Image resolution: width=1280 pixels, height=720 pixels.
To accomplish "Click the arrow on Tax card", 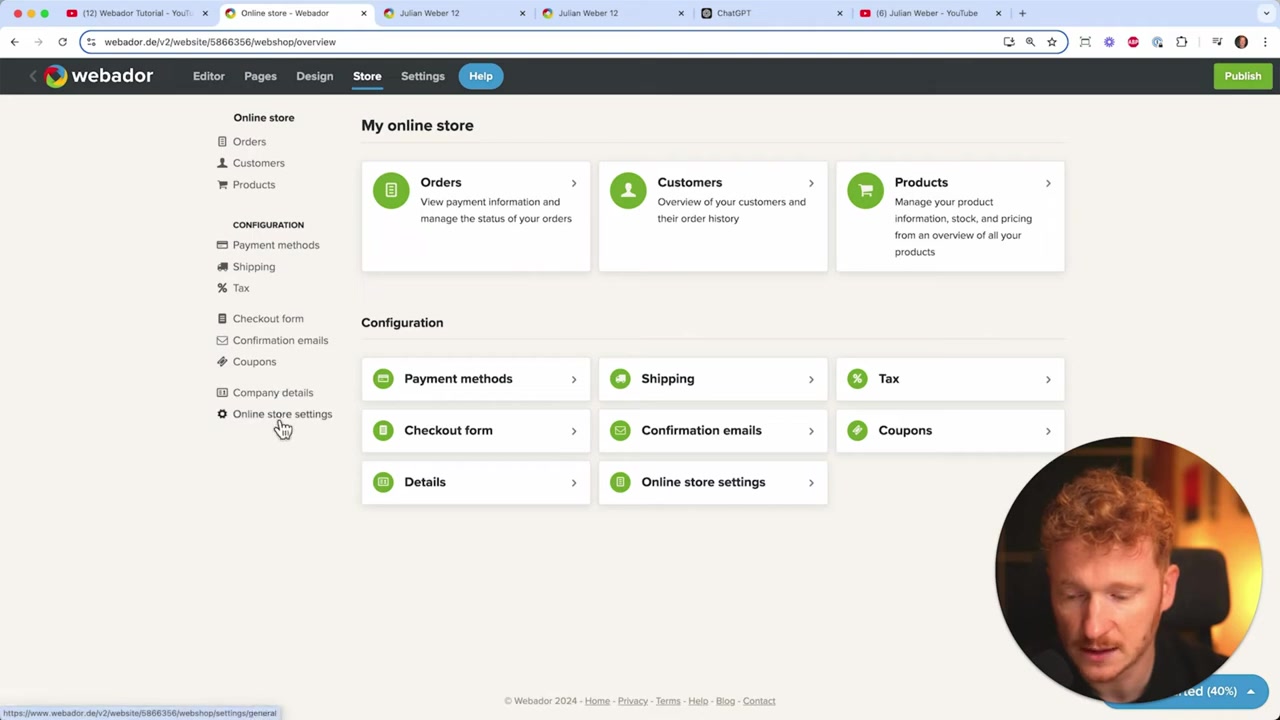I will pos(1048,379).
